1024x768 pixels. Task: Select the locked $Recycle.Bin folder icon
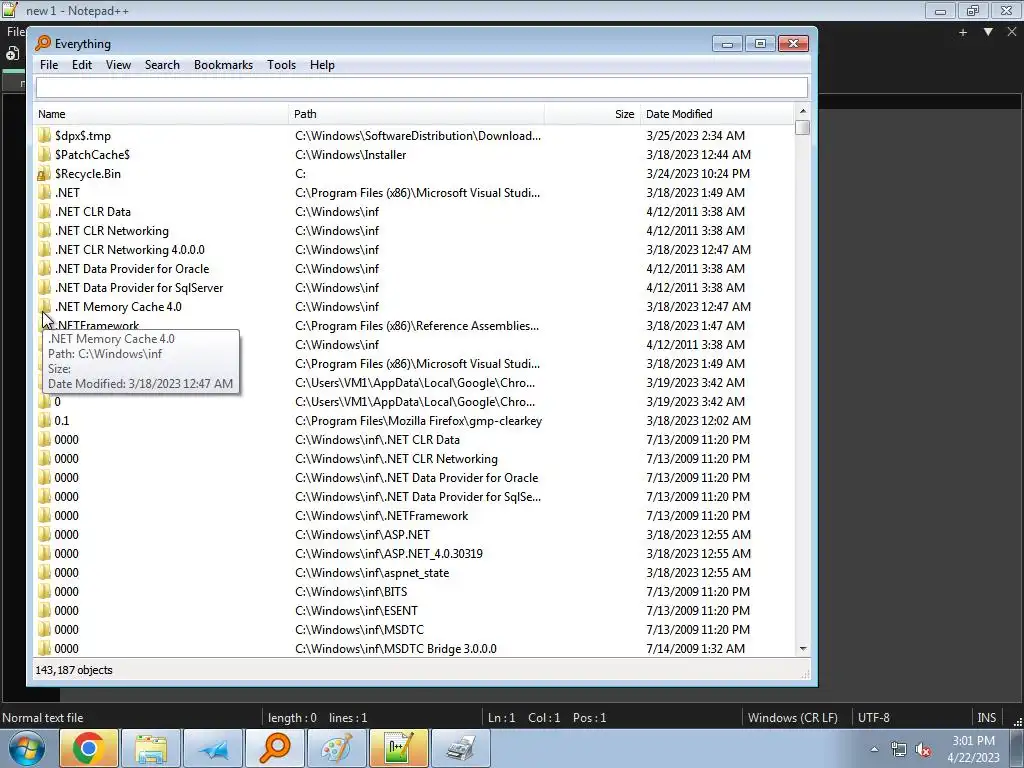pyautogui.click(x=44, y=174)
